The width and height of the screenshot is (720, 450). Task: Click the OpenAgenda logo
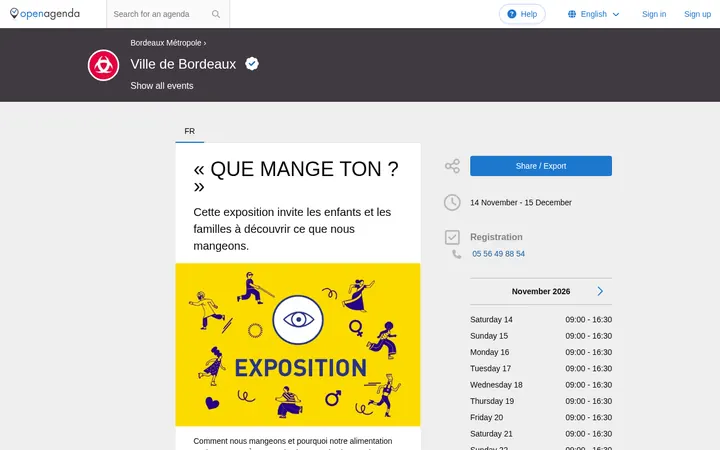coord(45,14)
